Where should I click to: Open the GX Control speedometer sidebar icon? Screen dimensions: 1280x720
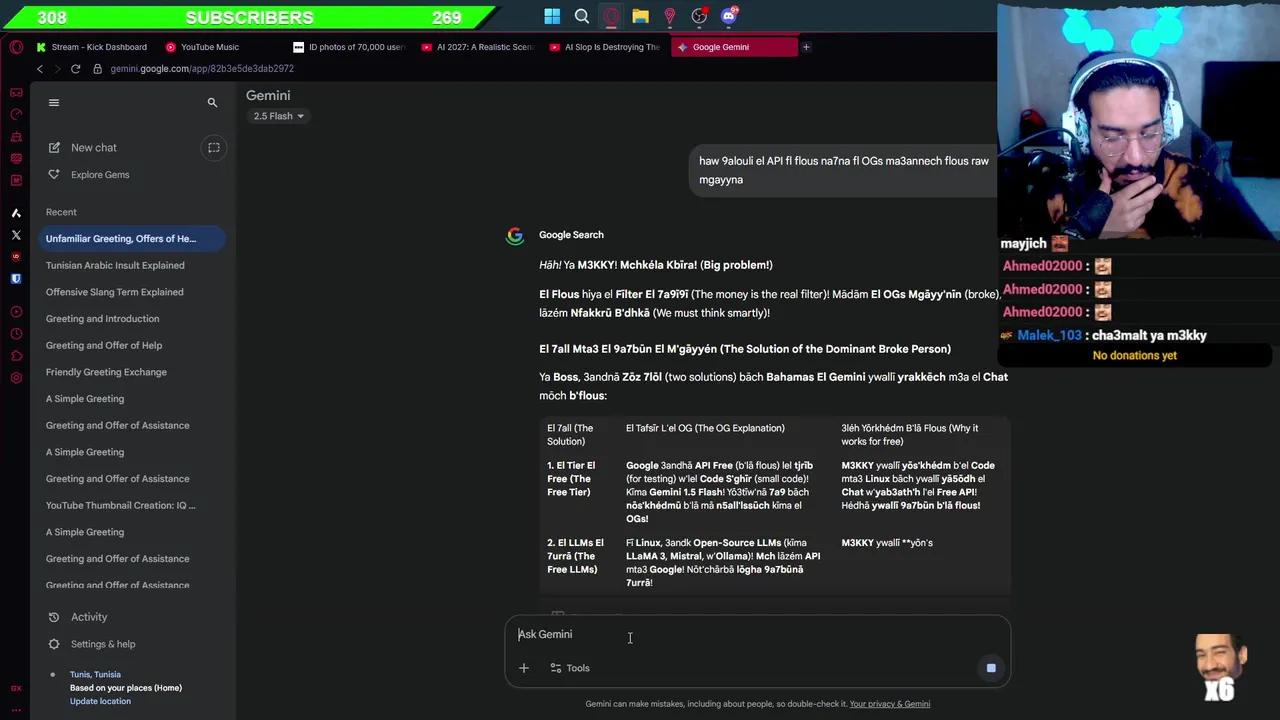coord(16,114)
